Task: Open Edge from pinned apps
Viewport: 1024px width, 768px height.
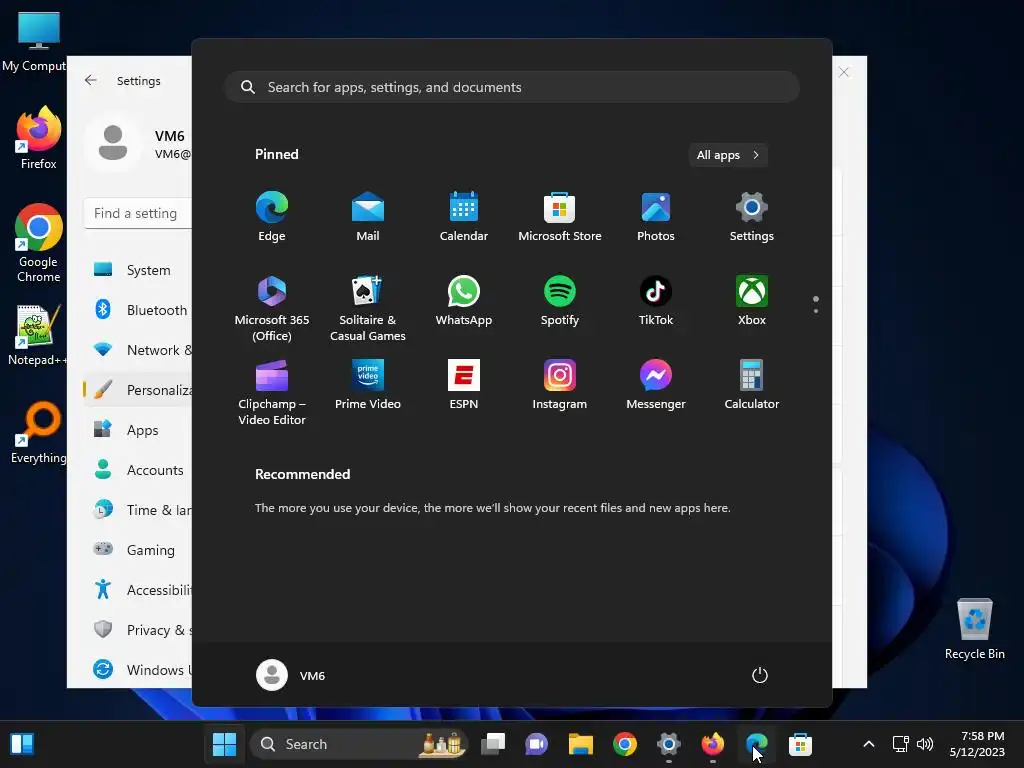Action: pos(272,216)
